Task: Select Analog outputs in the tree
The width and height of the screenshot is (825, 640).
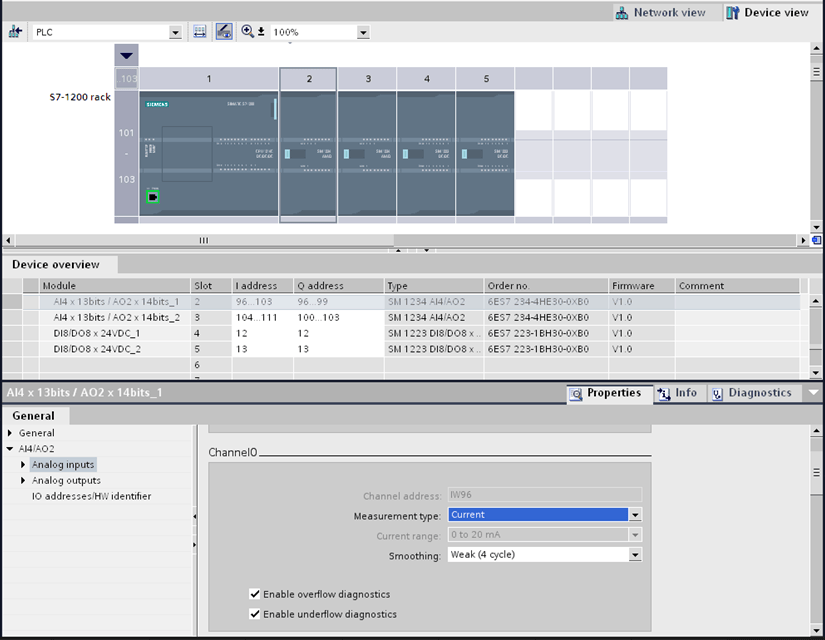Action: (66, 480)
